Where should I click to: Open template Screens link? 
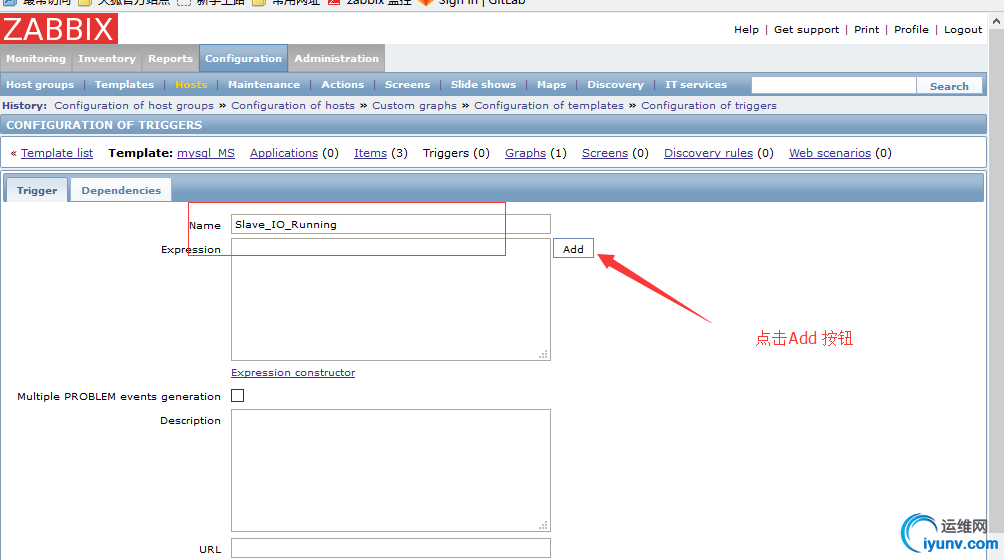tap(604, 153)
